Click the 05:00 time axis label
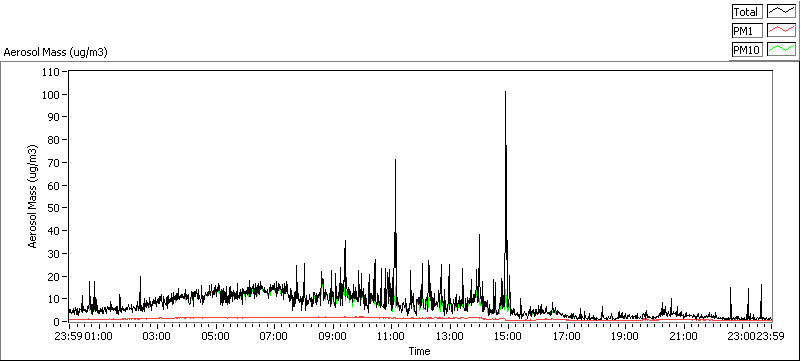The image size is (800, 361). (215, 336)
